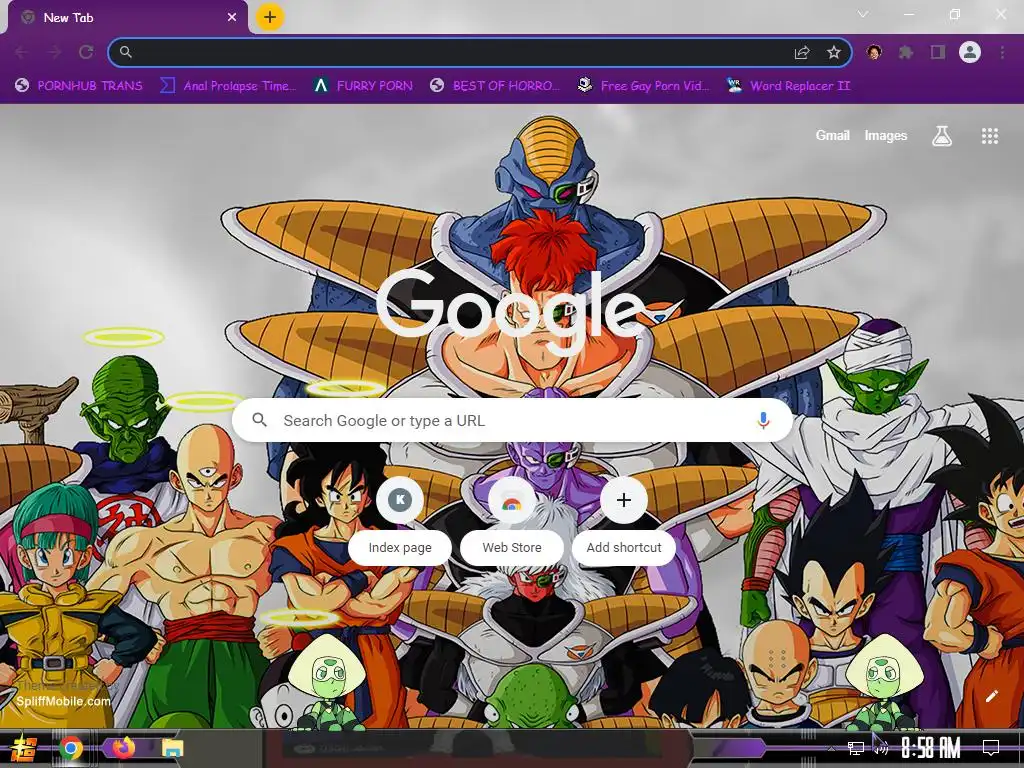Viewport: 1024px width, 768px height.
Task: Open the FURRY PORN bookmark
Action: [x=363, y=86]
